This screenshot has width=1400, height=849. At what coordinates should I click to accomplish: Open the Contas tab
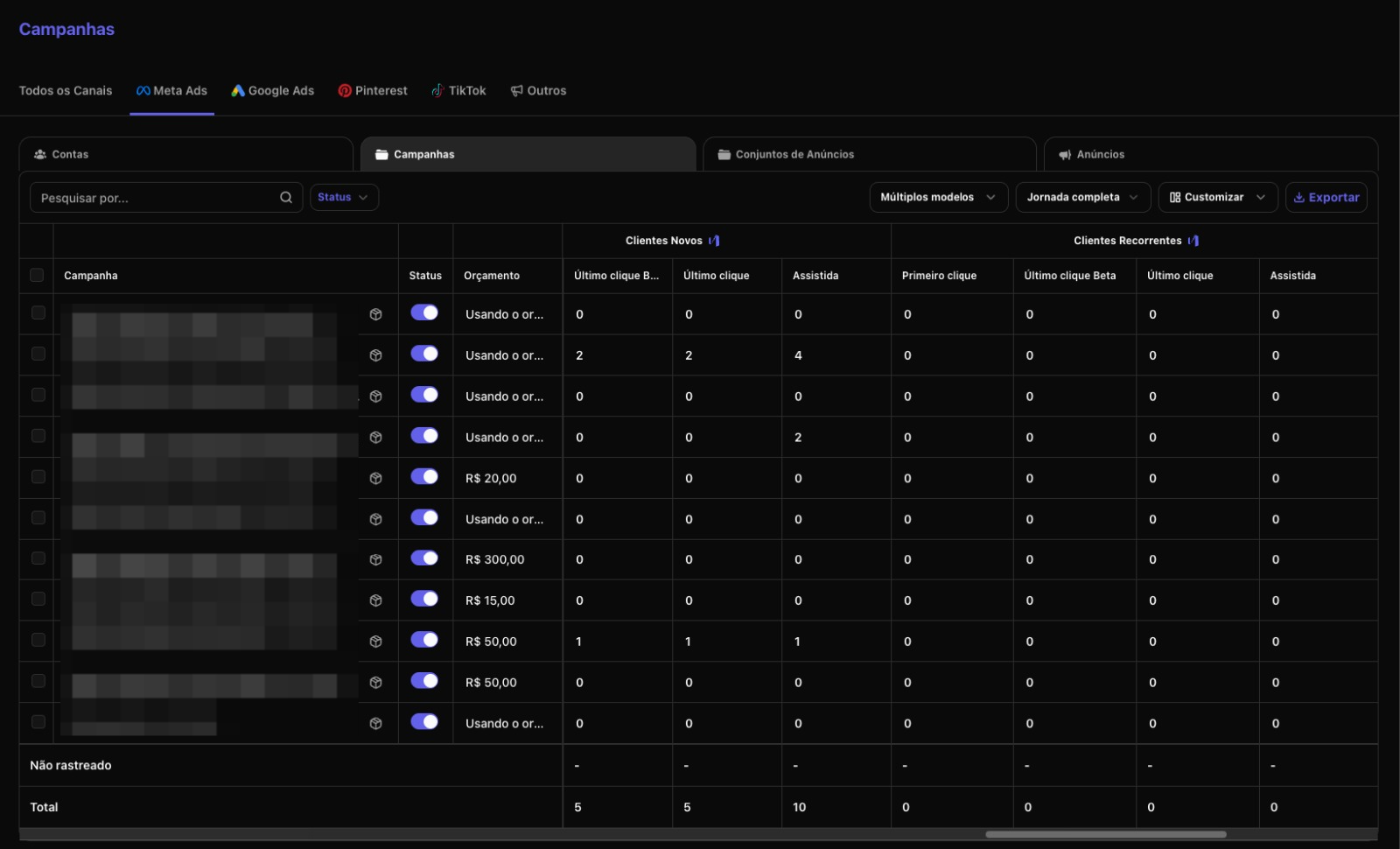click(185, 154)
